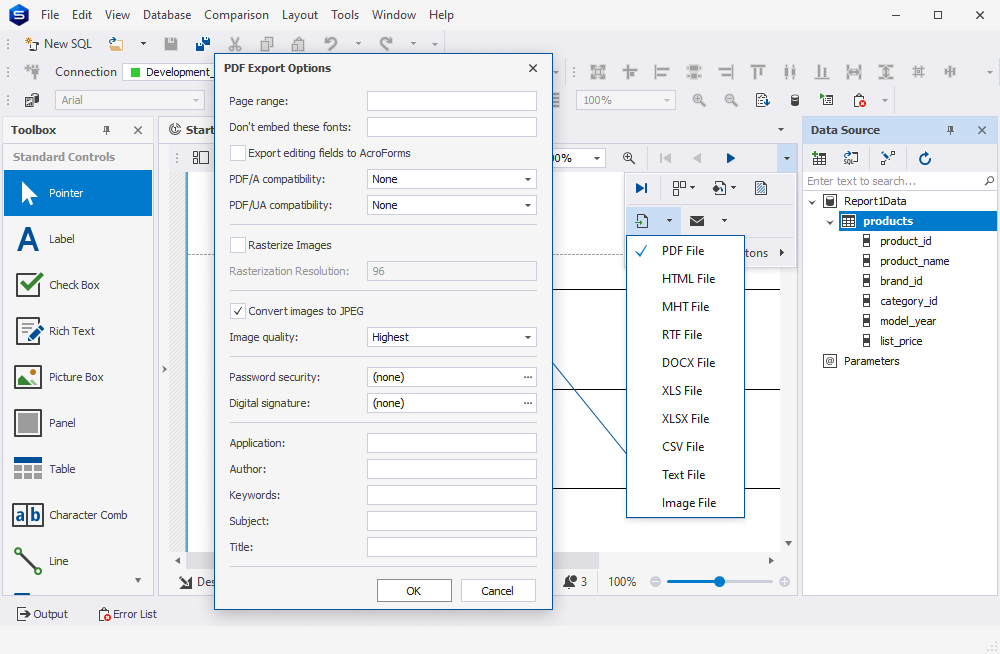Click the New SQL toolbar button
1000x654 pixels.
coord(58,43)
